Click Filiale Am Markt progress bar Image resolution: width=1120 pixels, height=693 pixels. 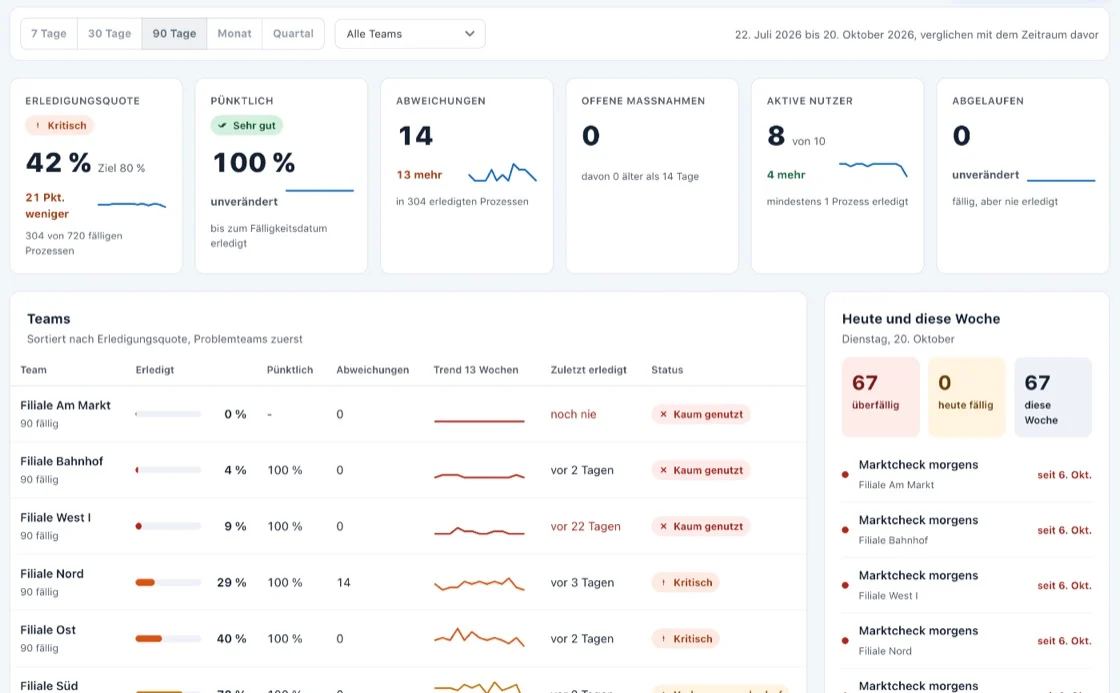(168, 414)
